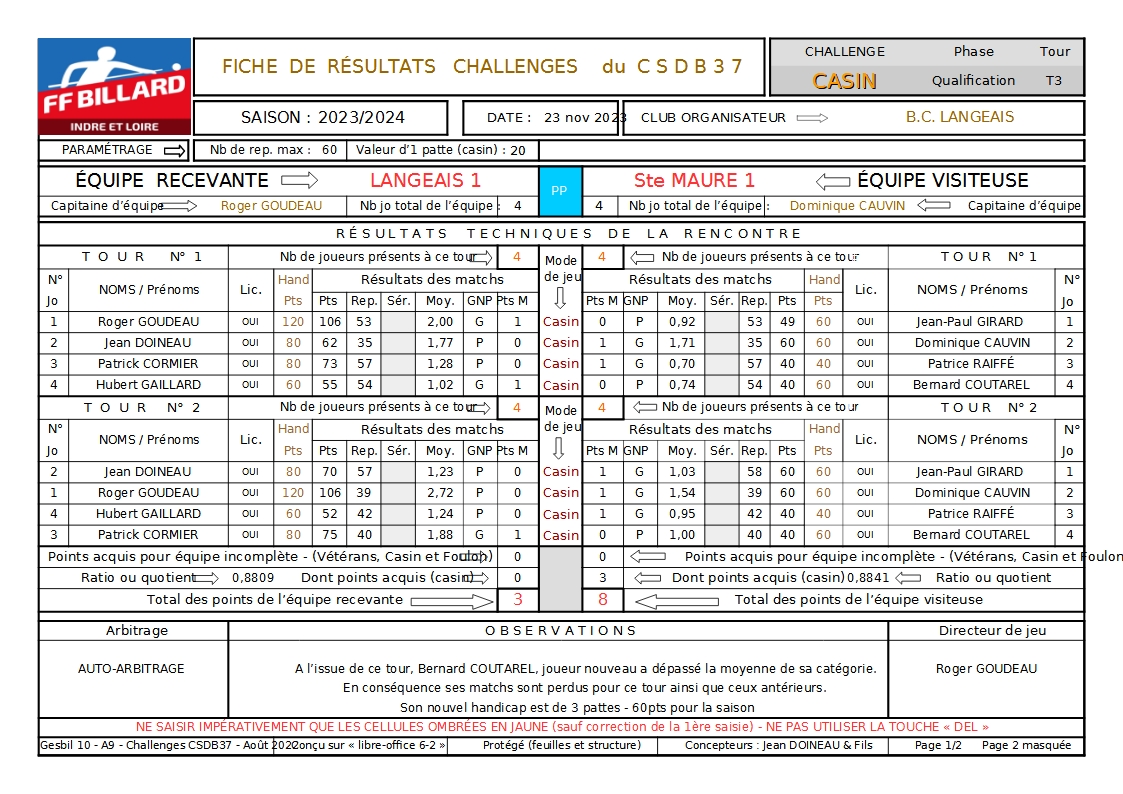
Task: Select Roger GOUDEAU in Tour 1 player list
Action: coord(148,322)
